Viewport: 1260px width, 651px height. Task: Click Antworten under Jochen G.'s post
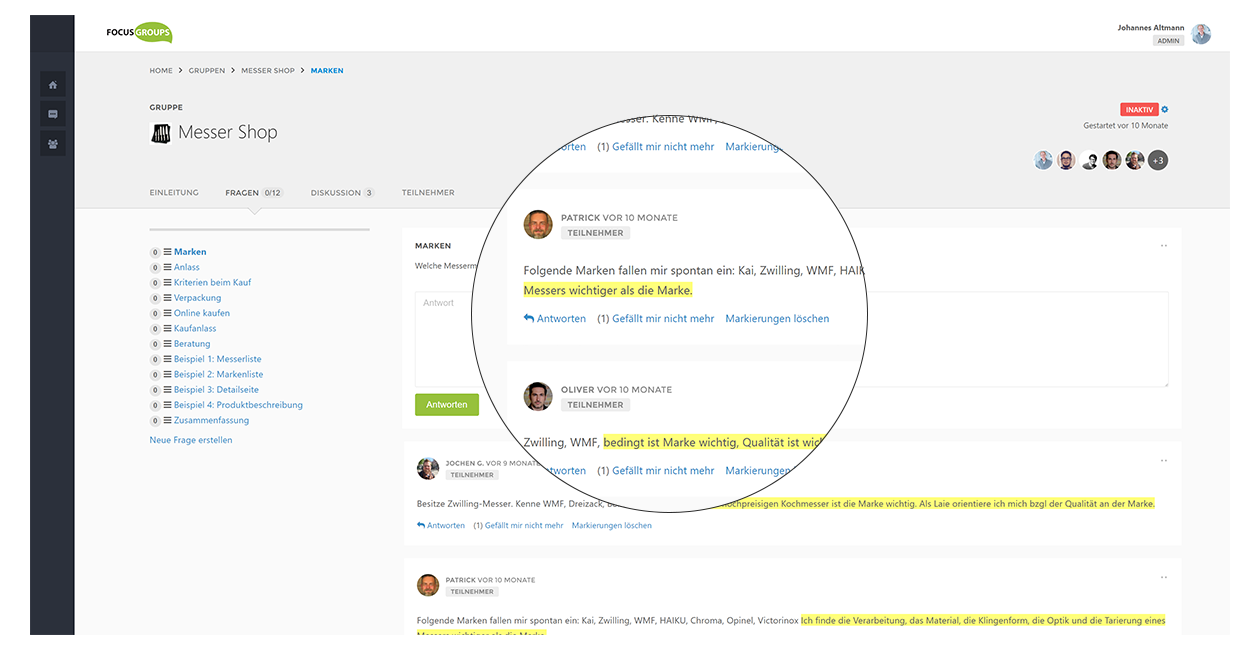point(441,525)
